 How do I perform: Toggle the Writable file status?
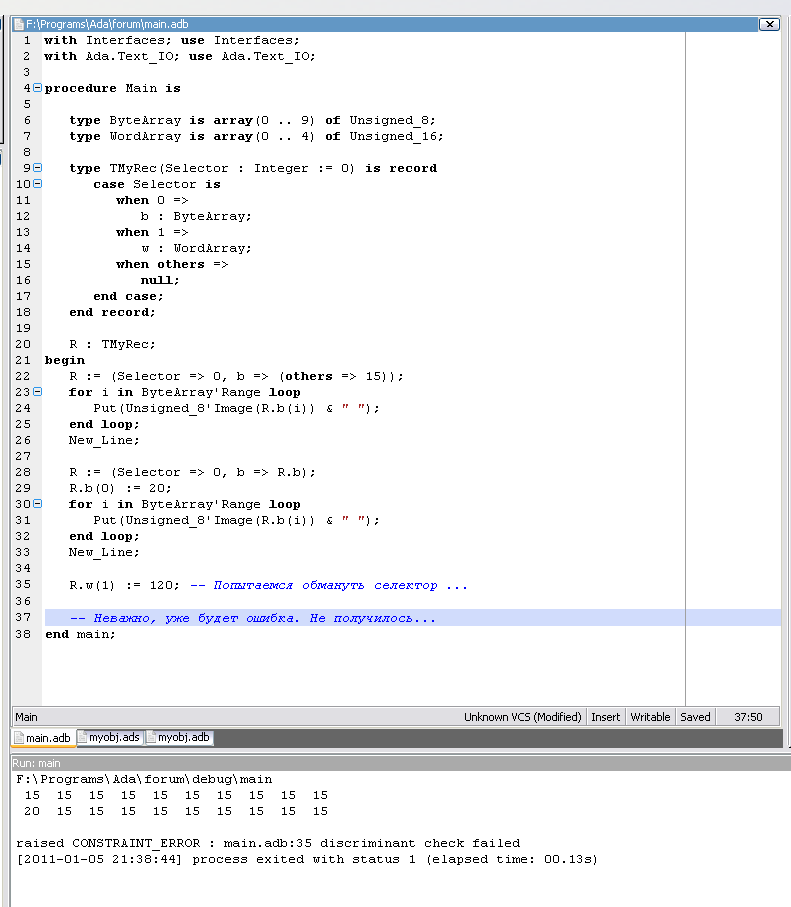click(x=650, y=717)
